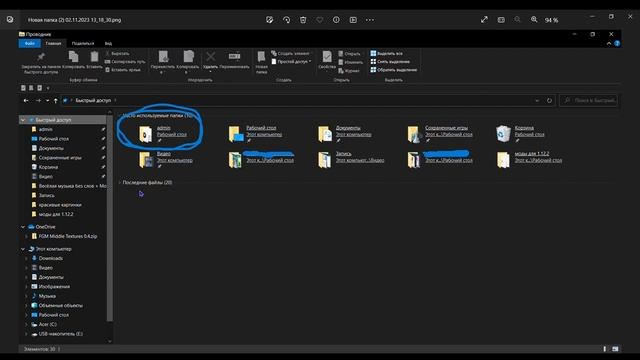Screen dimensions: 640x360
Task: Expand the Acer (C:) drive node
Action: click(x=27, y=324)
